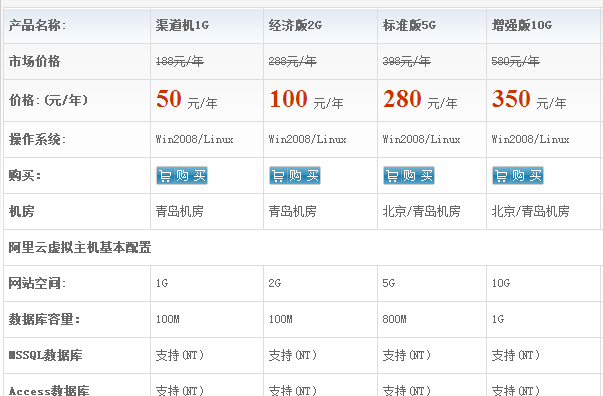Click the 350 元/年 price
The width and height of the screenshot is (603, 396).
tap(529, 100)
